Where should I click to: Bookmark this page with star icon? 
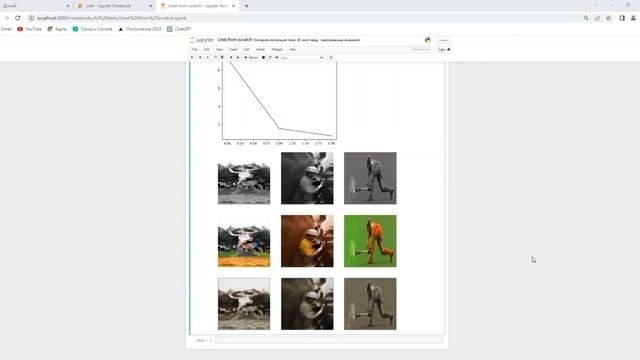[x=609, y=18]
